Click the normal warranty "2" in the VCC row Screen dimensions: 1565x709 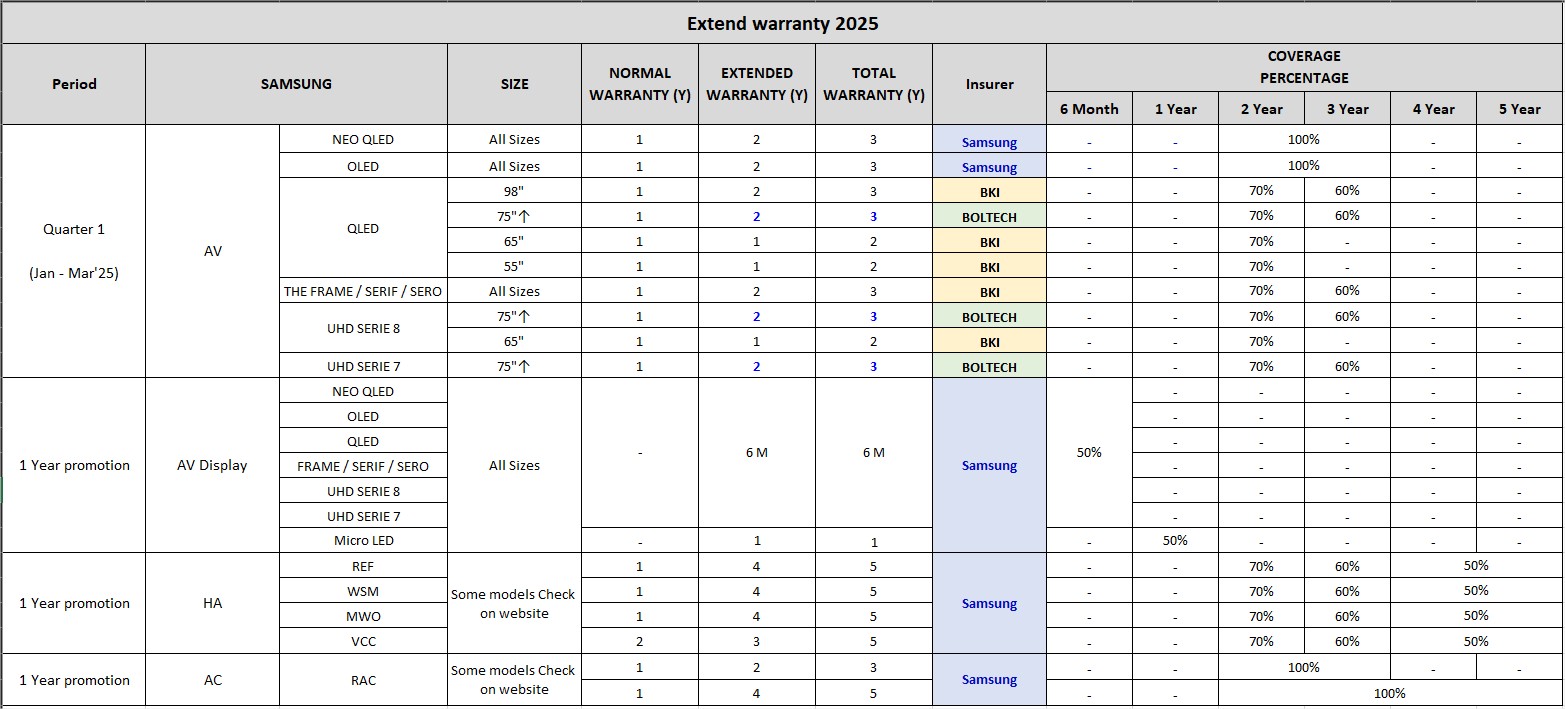tap(640, 641)
